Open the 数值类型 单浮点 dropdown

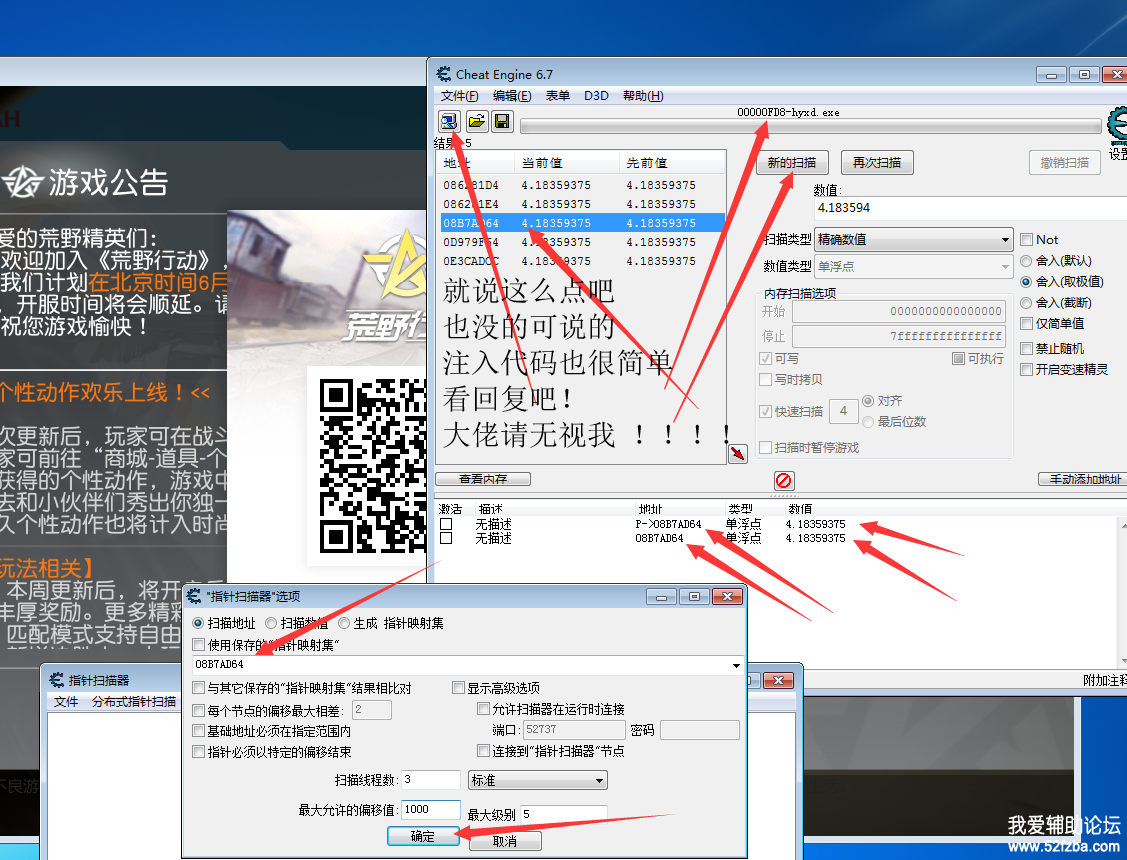point(914,267)
